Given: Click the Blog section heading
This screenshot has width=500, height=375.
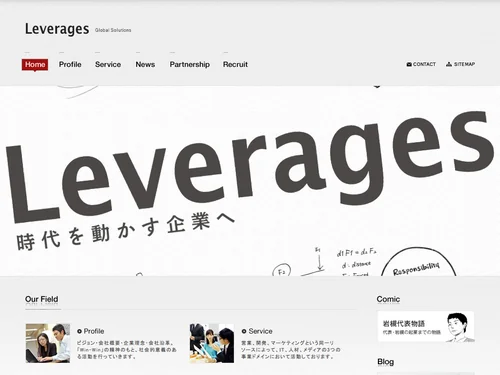Looking at the screenshot, I should (386, 362).
